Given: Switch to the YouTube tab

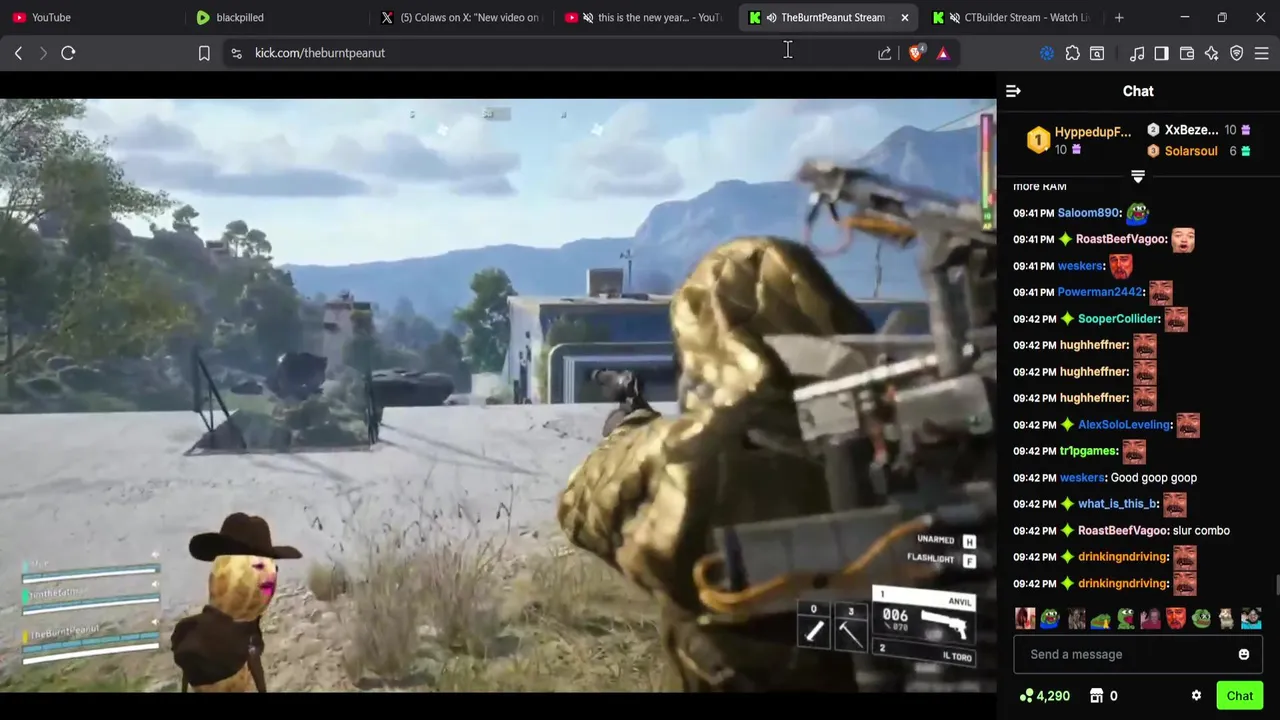Looking at the screenshot, I should [92, 17].
